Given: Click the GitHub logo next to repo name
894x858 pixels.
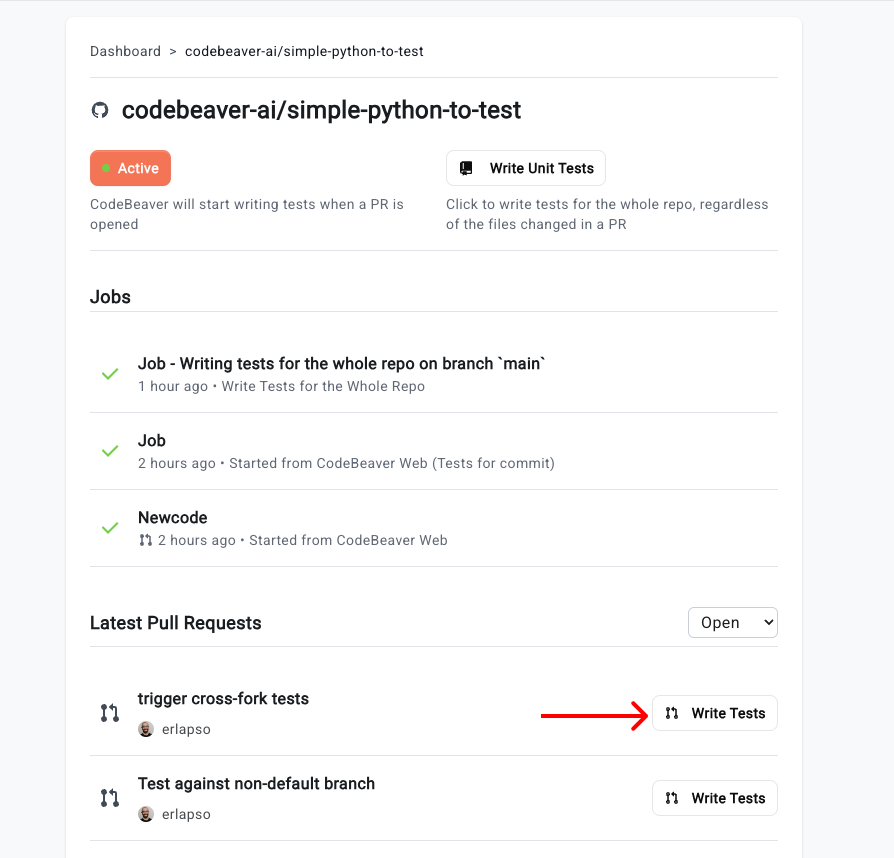Looking at the screenshot, I should (99, 110).
